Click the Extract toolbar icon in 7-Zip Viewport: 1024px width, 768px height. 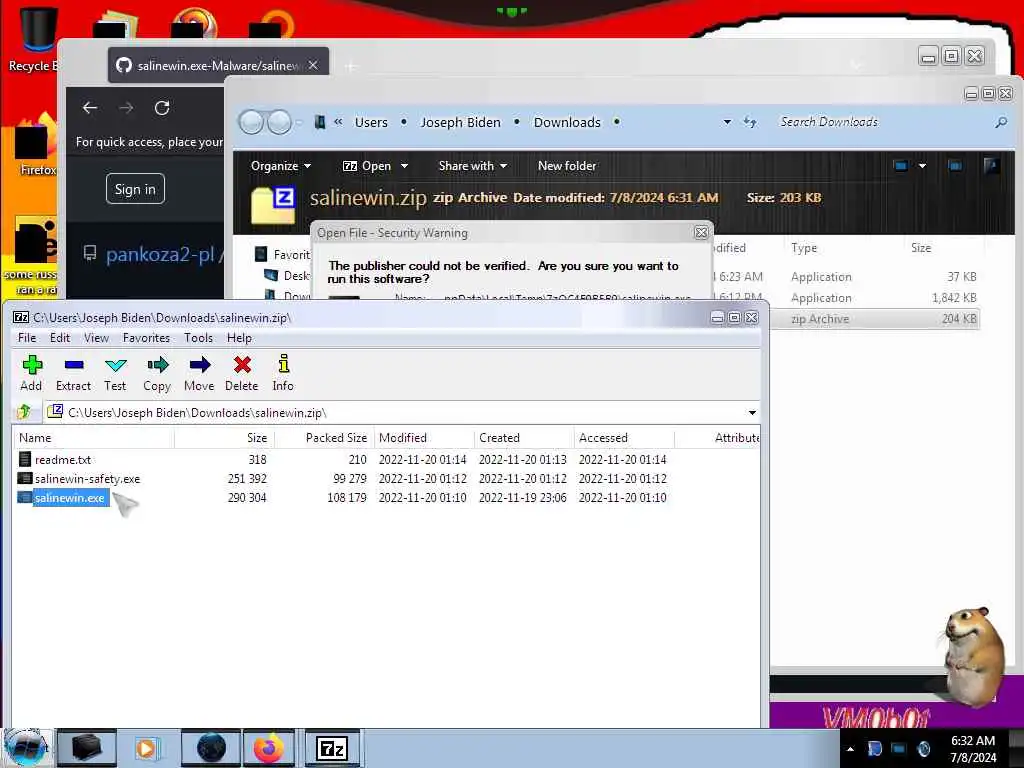click(73, 374)
